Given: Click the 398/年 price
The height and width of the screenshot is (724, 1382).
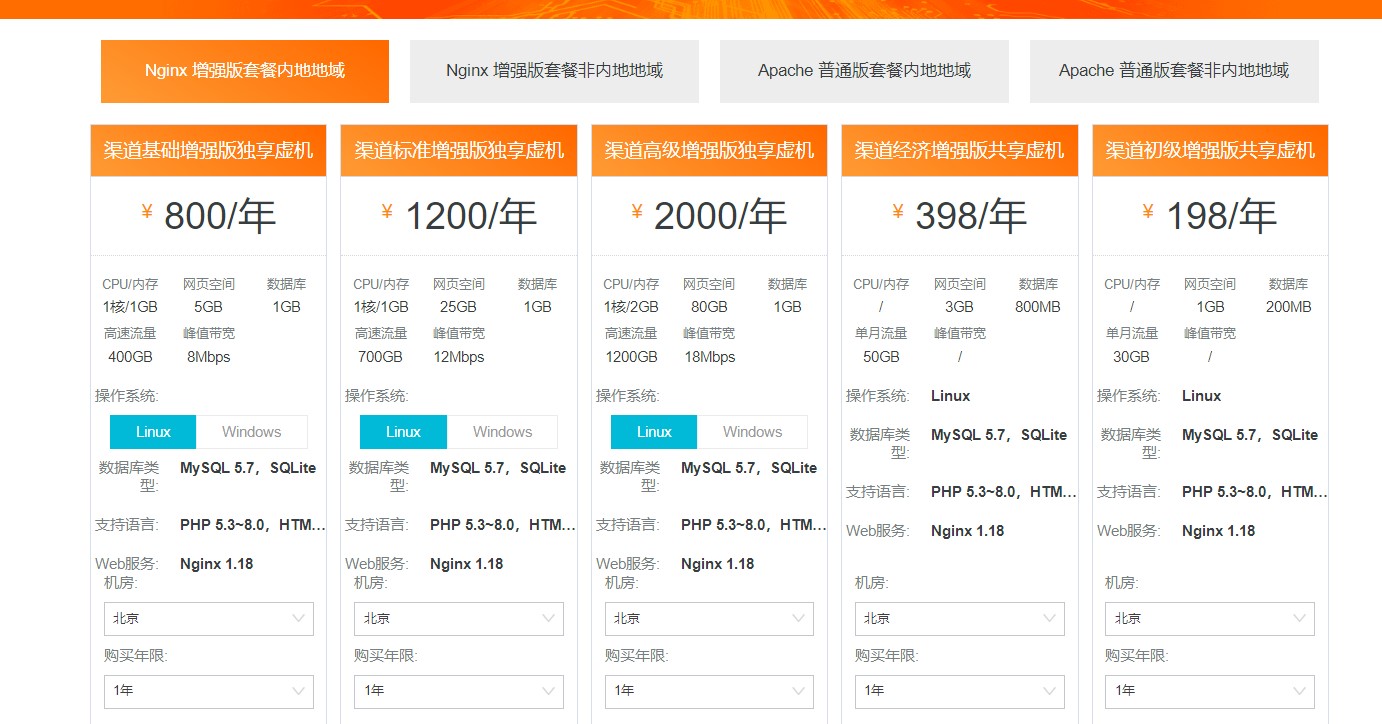Looking at the screenshot, I should (x=971, y=216).
